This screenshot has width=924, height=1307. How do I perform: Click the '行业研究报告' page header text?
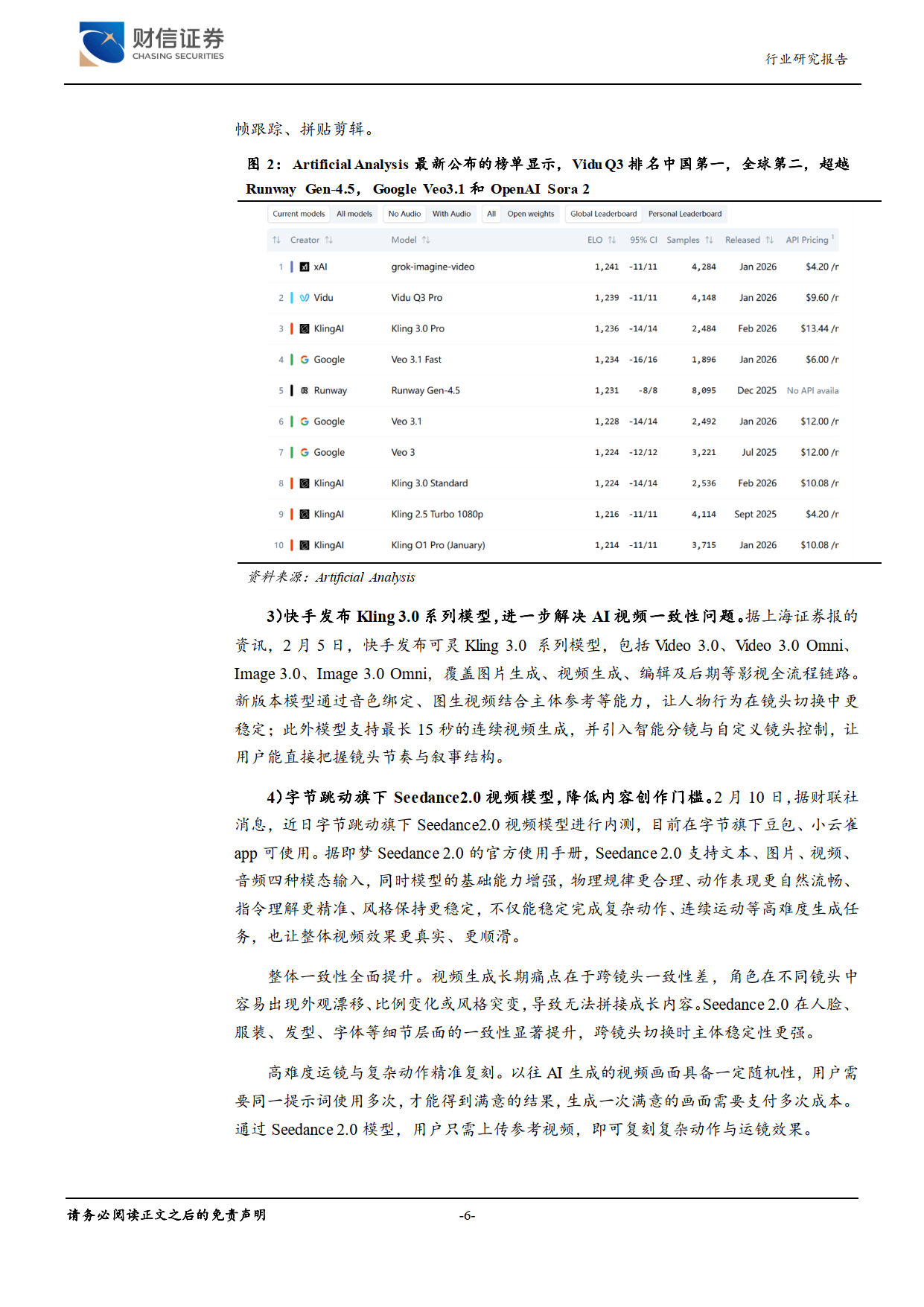pos(806,59)
